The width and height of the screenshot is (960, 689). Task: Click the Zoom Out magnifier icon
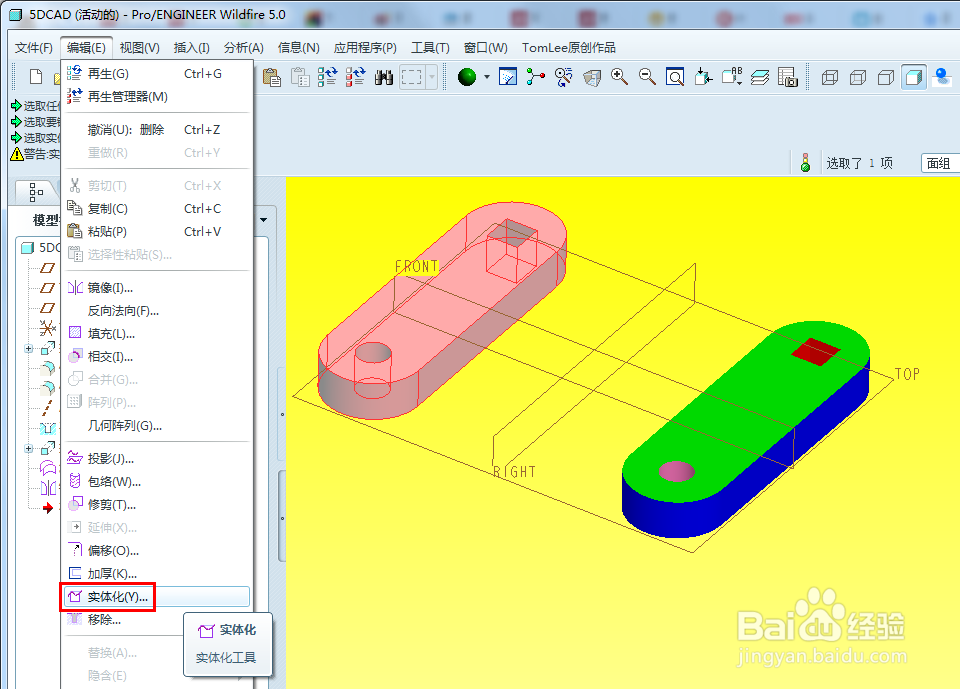pos(647,77)
